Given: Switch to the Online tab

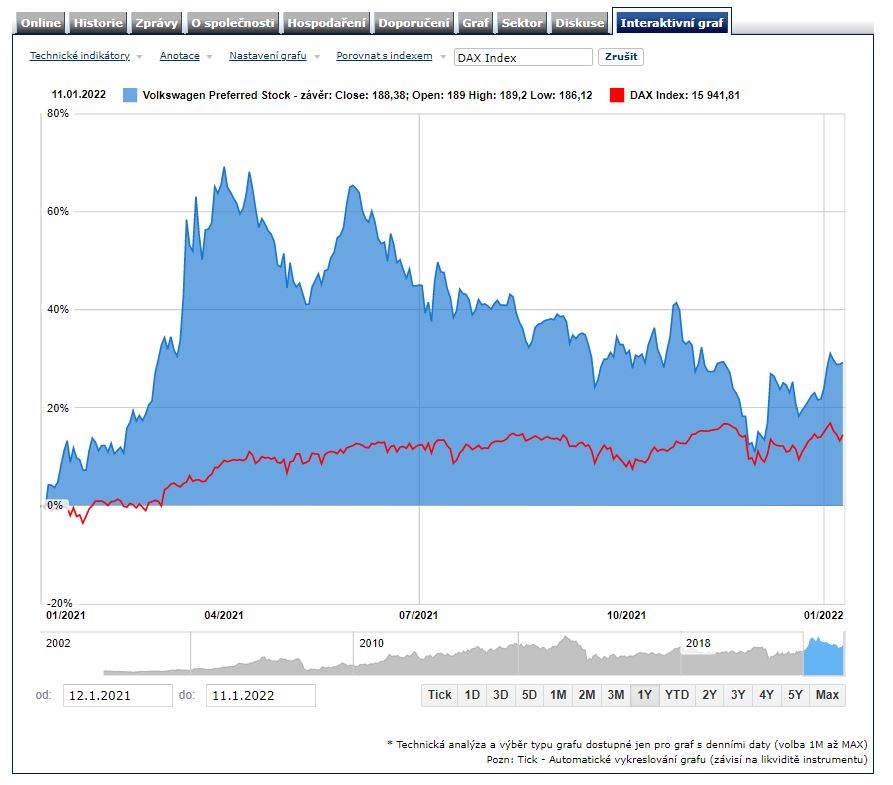Looking at the screenshot, I should pyautogui.click(x=41, y=23).
